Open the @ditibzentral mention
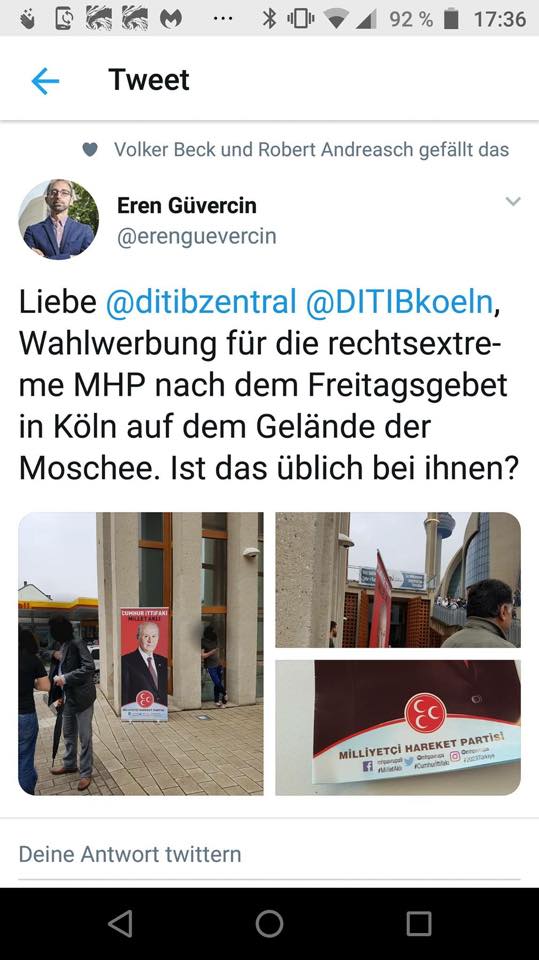Viewport: 539px width, 960px height. pyautogui.click(x=201, y=301)
